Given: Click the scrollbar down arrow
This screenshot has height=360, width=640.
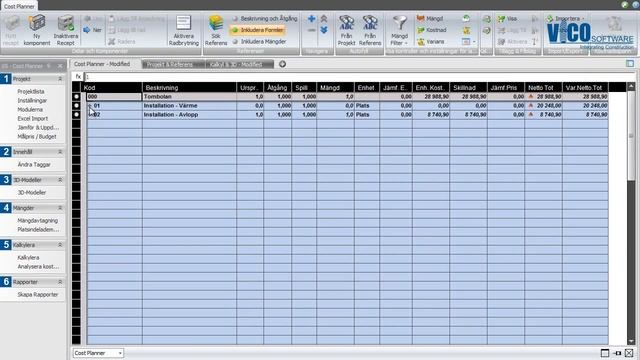Looking at the screenshot, I should 631,341.
